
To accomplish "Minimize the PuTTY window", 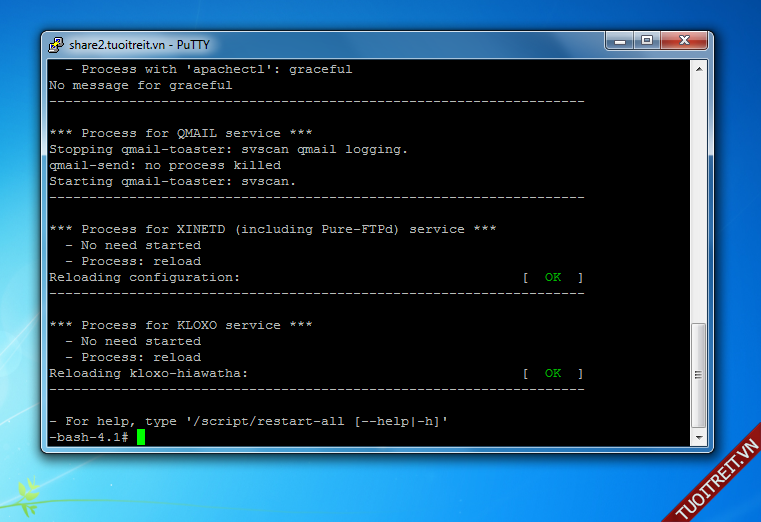I will point(618,41).
